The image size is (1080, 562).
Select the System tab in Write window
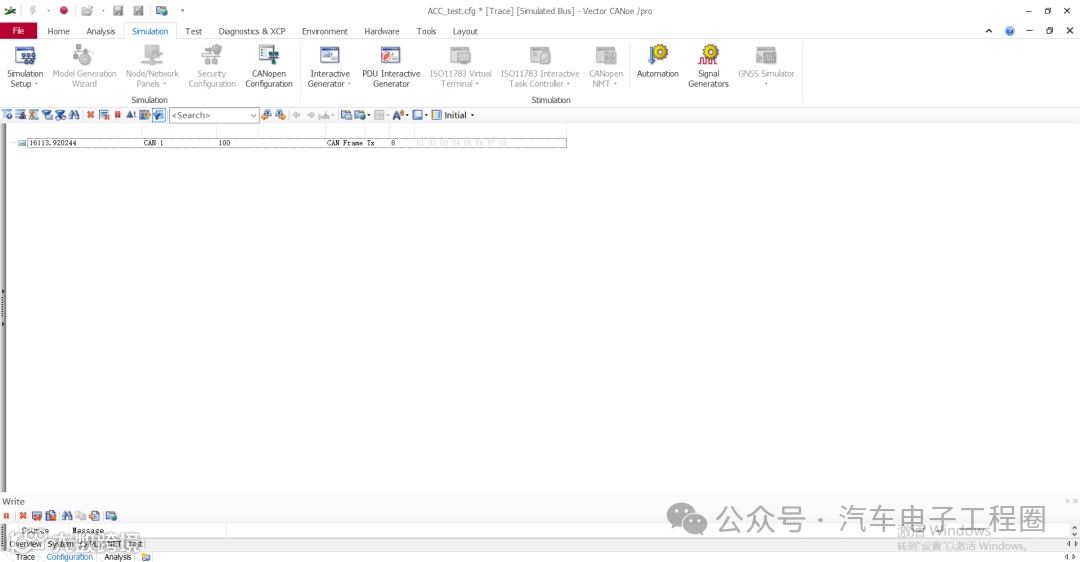pos(61,544)
